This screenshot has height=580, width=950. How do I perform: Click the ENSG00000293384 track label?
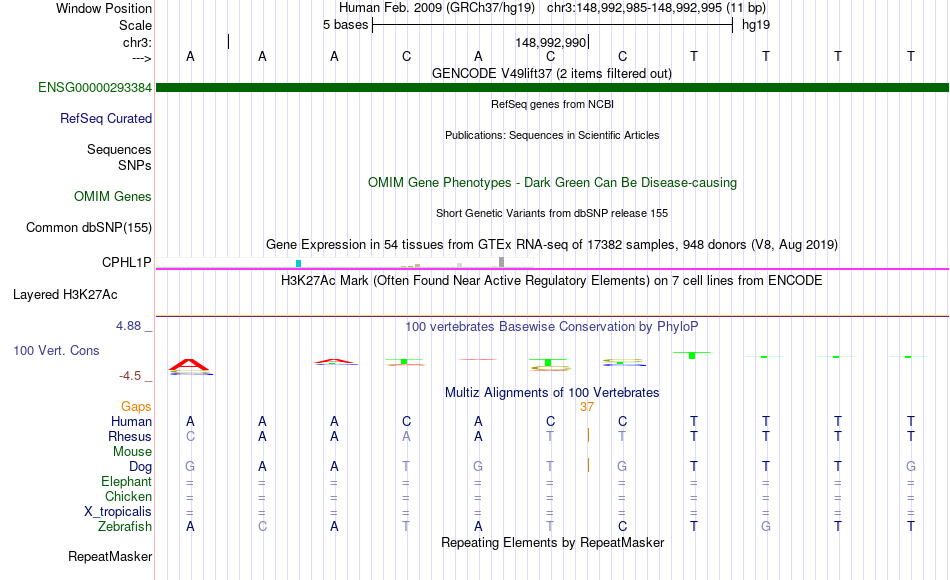95,87
